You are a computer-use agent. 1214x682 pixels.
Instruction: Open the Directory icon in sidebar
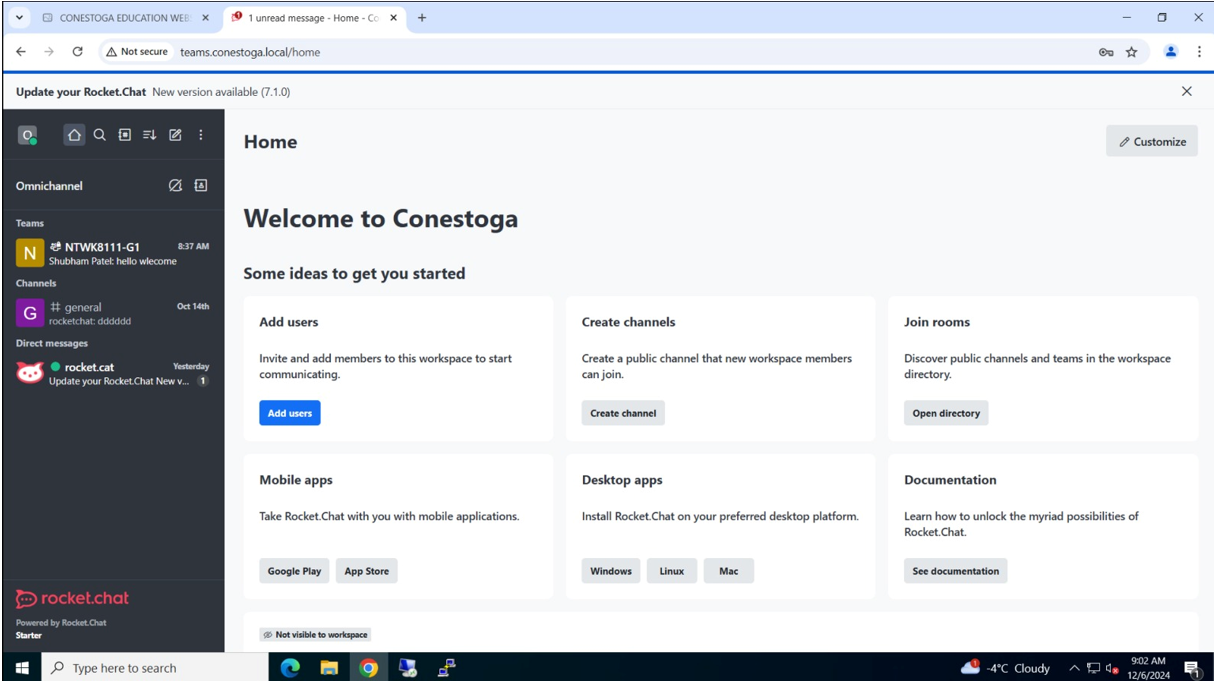(x=125, y=135)
